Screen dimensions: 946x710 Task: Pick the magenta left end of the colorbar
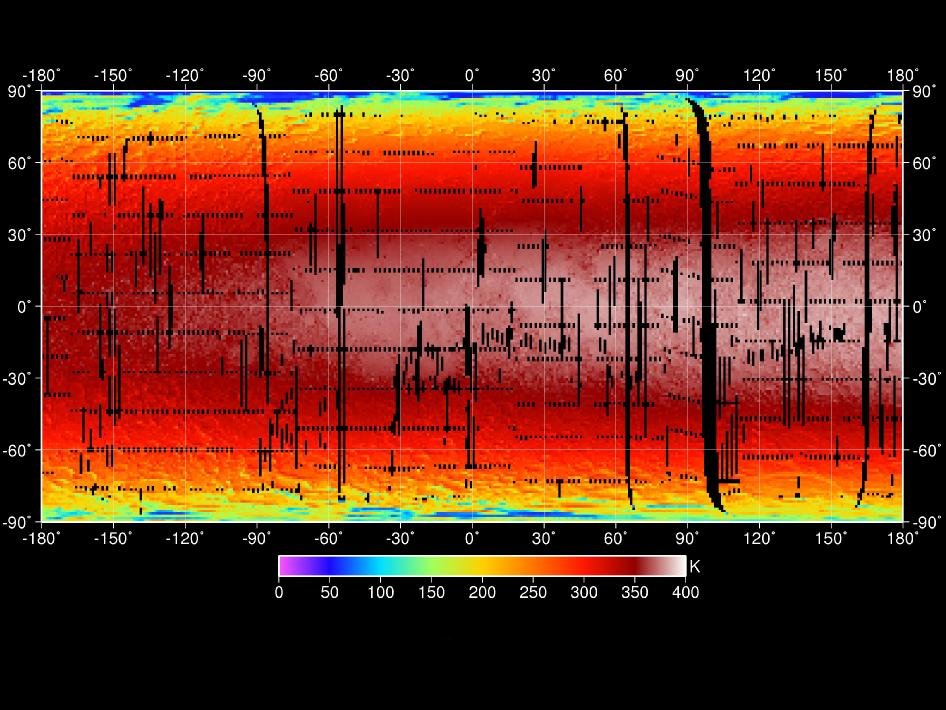pos(285,566)
